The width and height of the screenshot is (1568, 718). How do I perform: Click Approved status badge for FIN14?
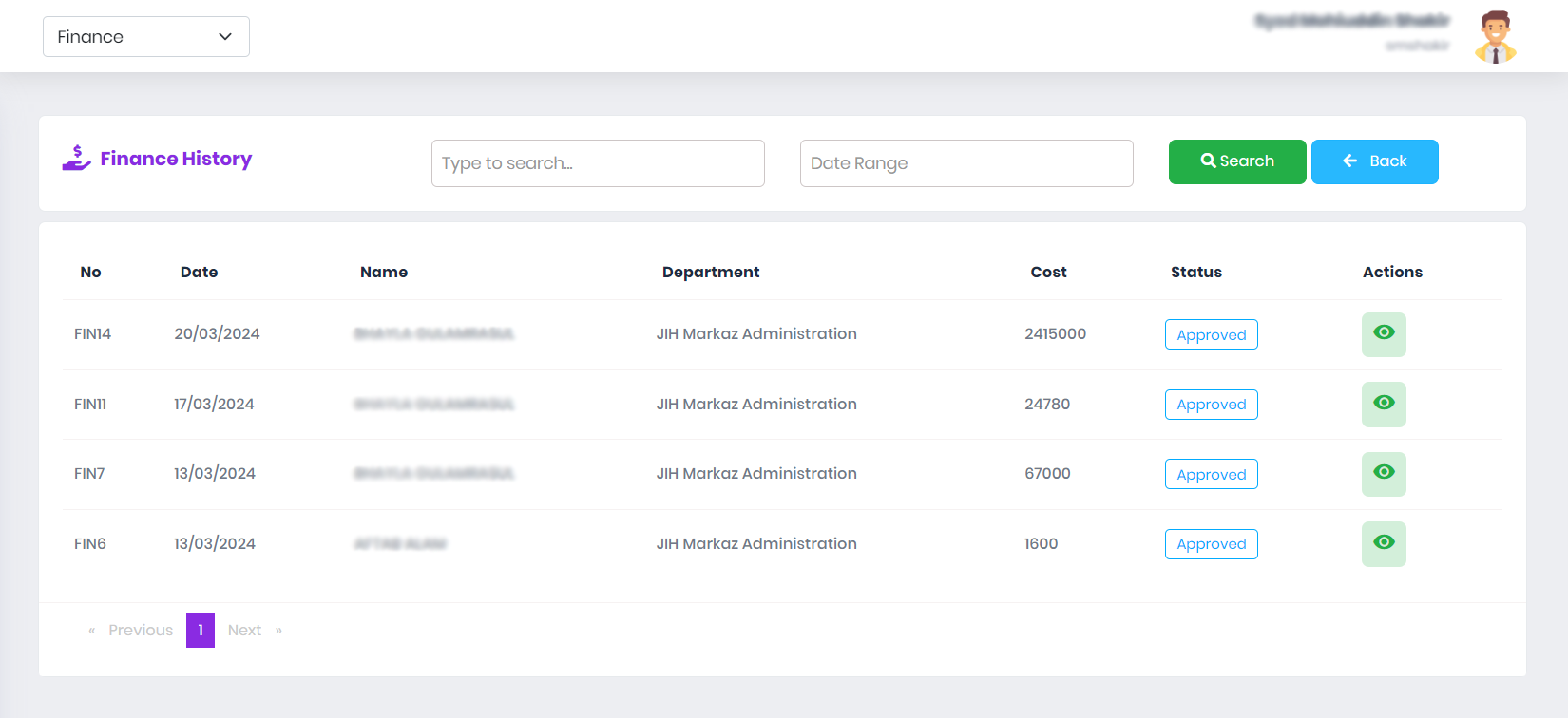click(1212, 334)
